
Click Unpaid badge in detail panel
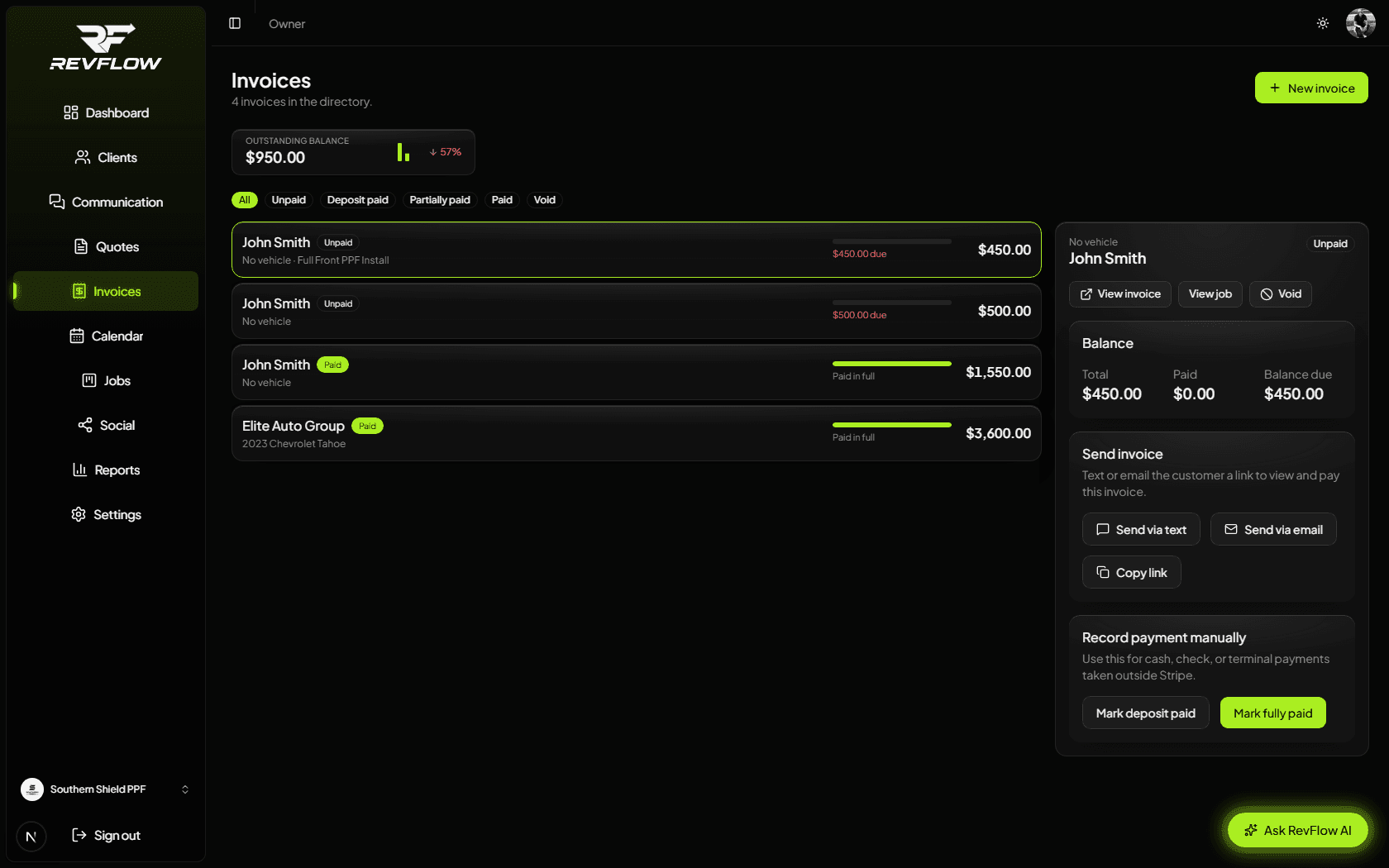pos(1330,244)
